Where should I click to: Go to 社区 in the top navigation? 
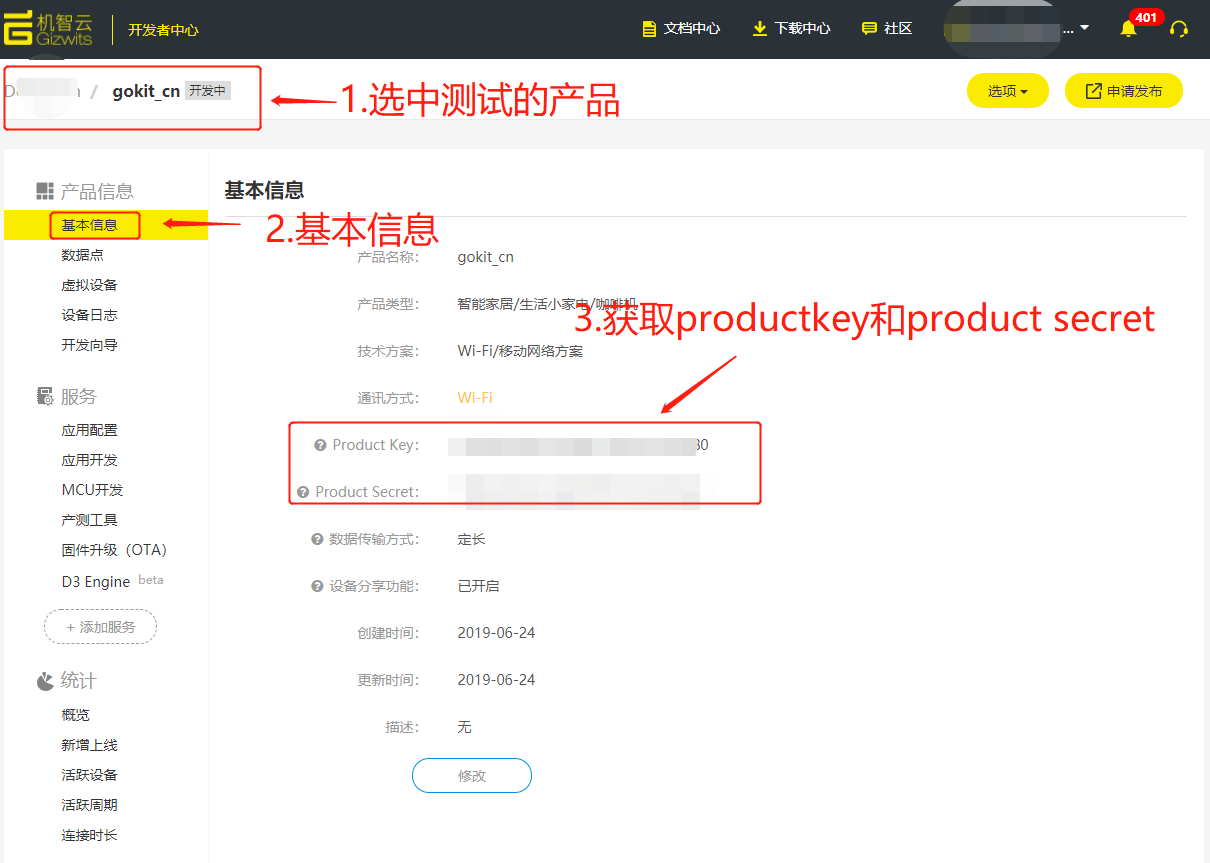pos(887,29)
